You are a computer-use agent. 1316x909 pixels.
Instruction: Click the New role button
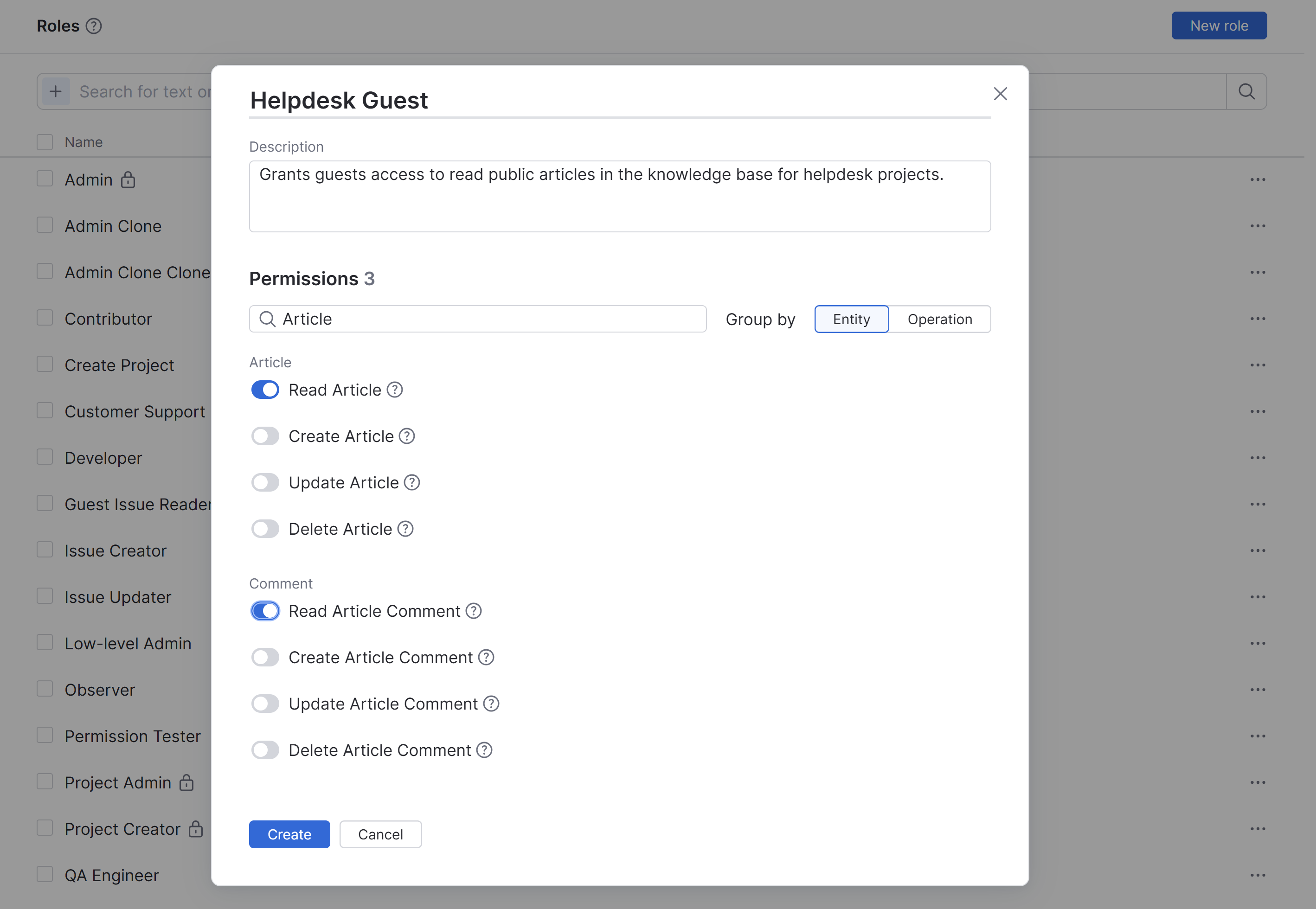1219,26
